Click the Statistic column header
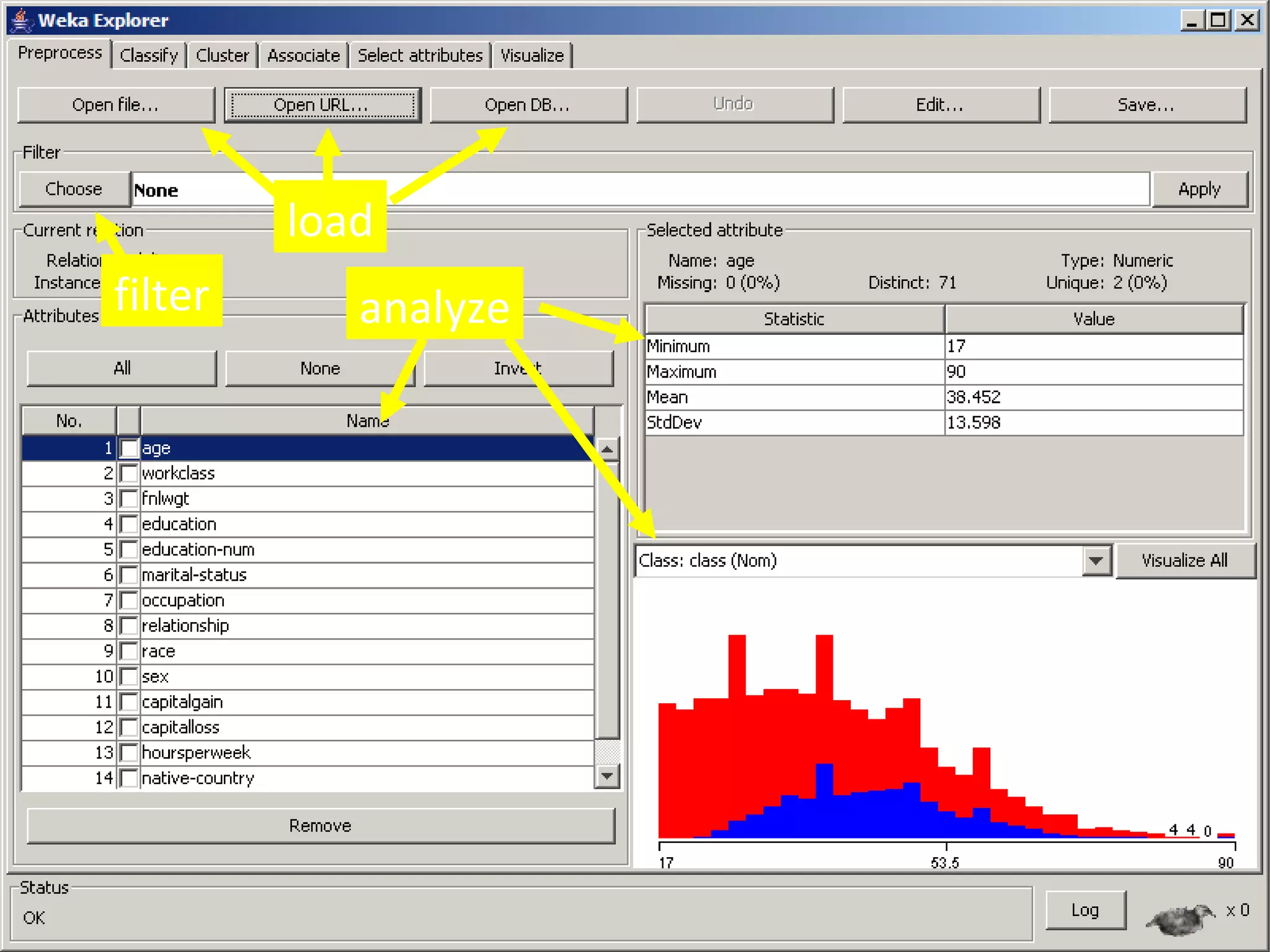 point(794,319)
